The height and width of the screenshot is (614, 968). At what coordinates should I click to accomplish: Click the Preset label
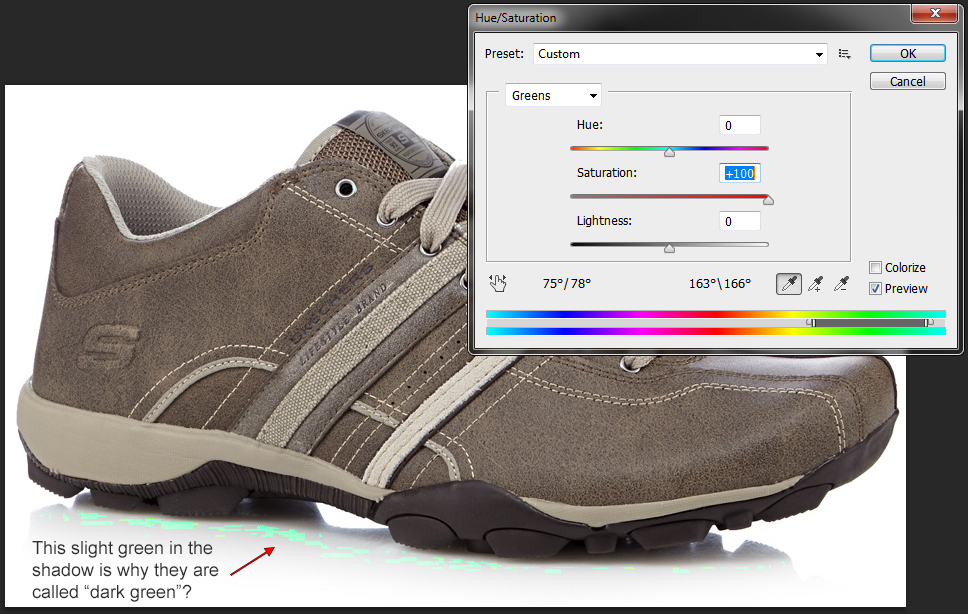coord(504,54)
